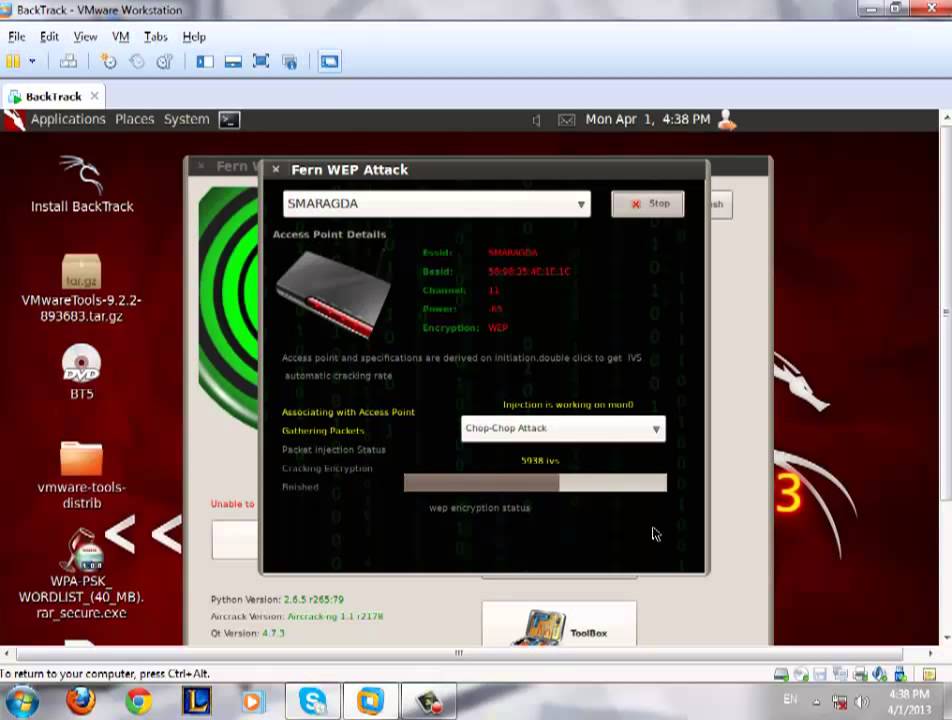This screenshot has width=952, height=720.
Task: Click the VMware pause virtual machine icon
Action: [x=13, y=61]
